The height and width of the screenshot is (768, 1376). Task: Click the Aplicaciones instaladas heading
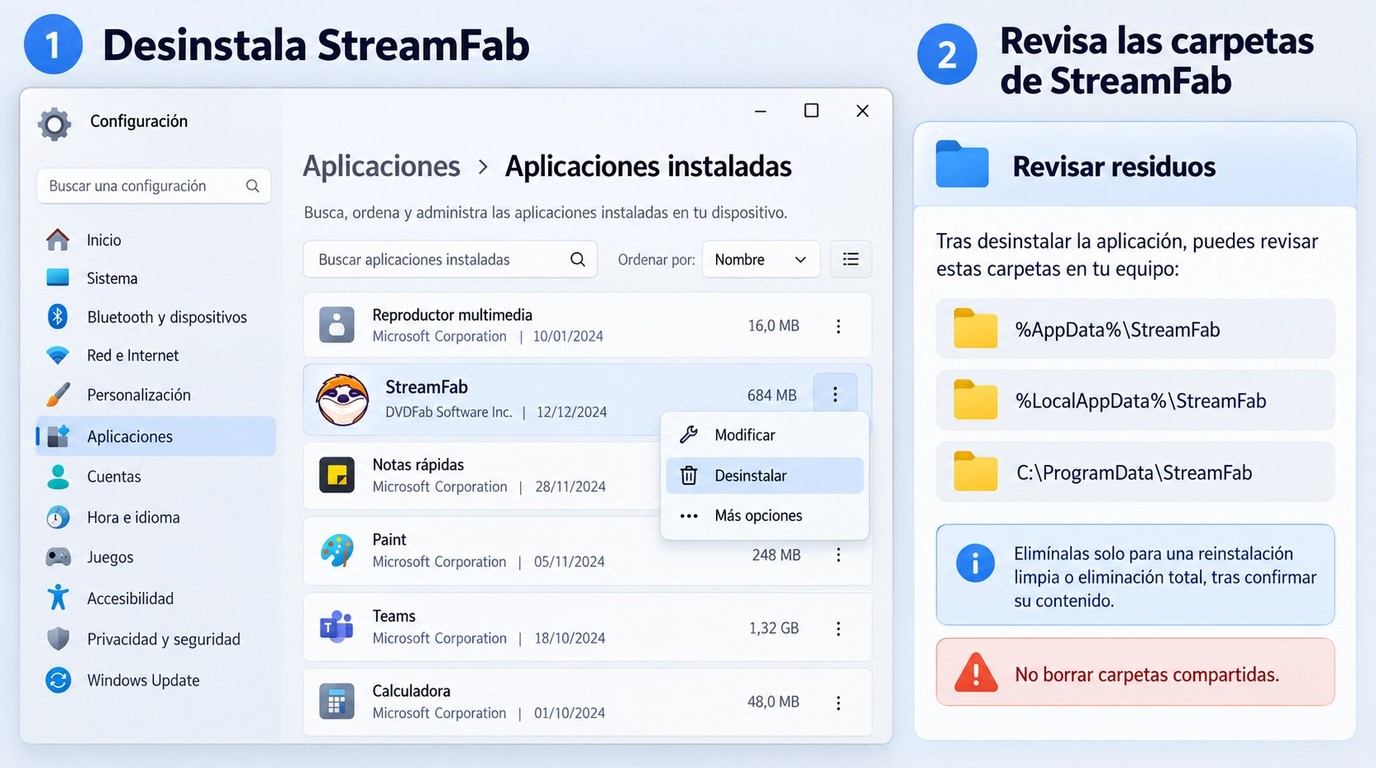(x=648, y=166)
